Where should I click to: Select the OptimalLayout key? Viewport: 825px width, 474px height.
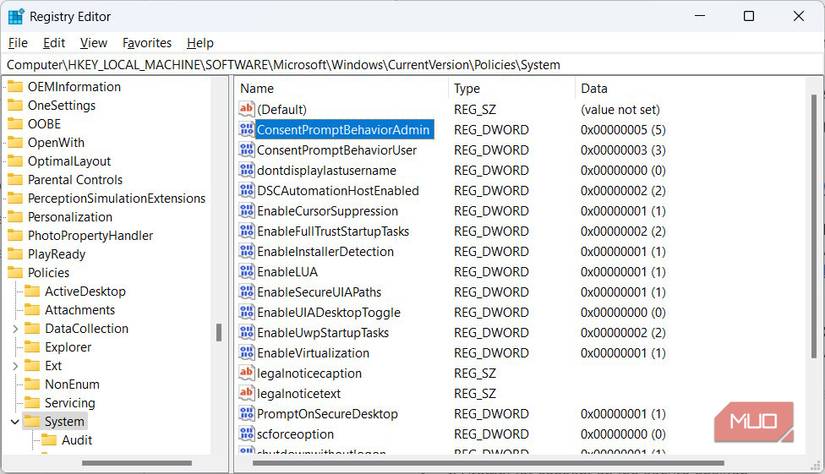tap(69, 161)
